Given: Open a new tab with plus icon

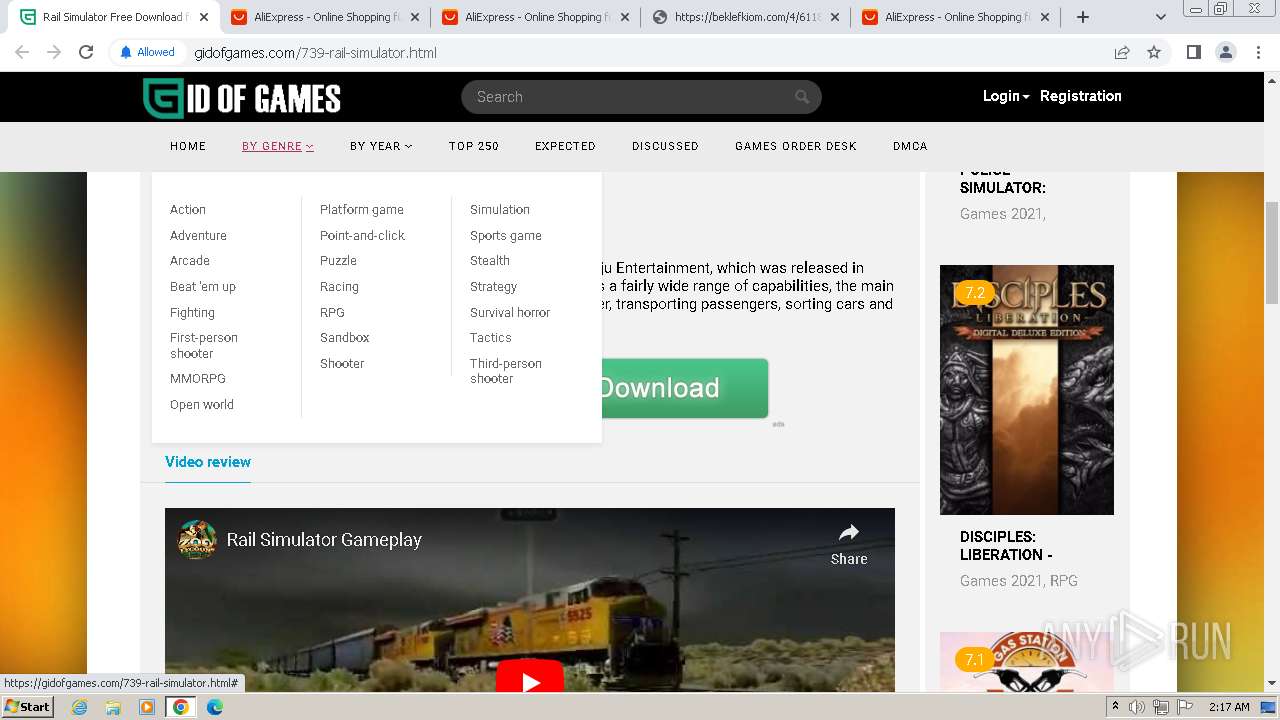Looking at the screenshot, I should click(x=1082, y=17).
